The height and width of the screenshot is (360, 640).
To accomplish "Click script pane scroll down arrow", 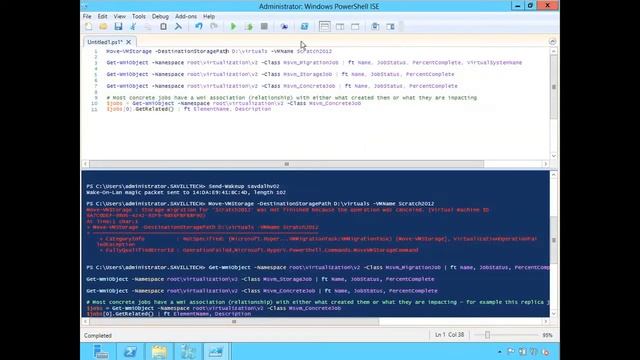I will click(x=553, y=156).
